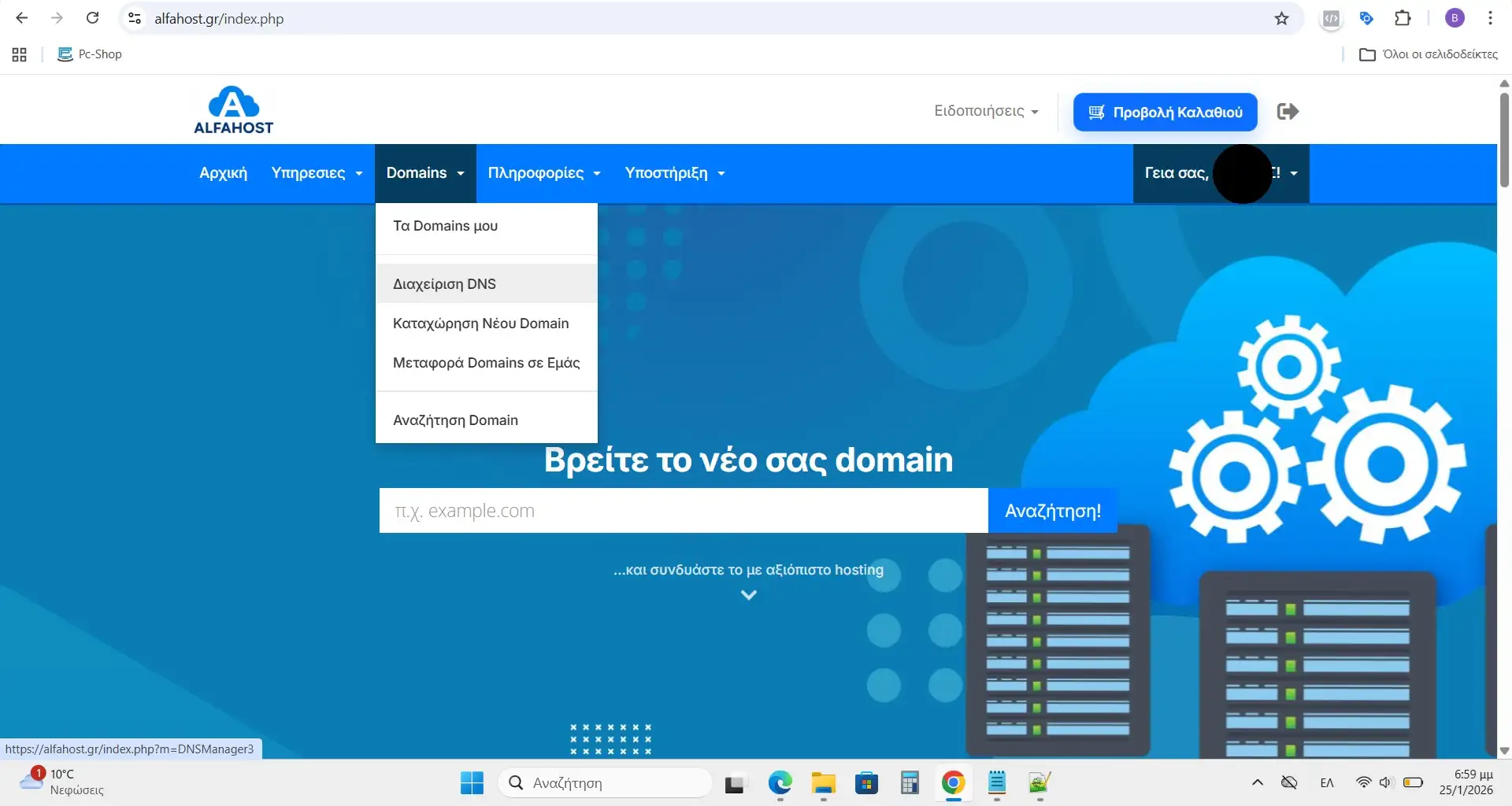Screen dimensions: 1512x806
Task: Open Όλοι οι σελιδοδείκτες folder
Action: [x=1428, y=54]
